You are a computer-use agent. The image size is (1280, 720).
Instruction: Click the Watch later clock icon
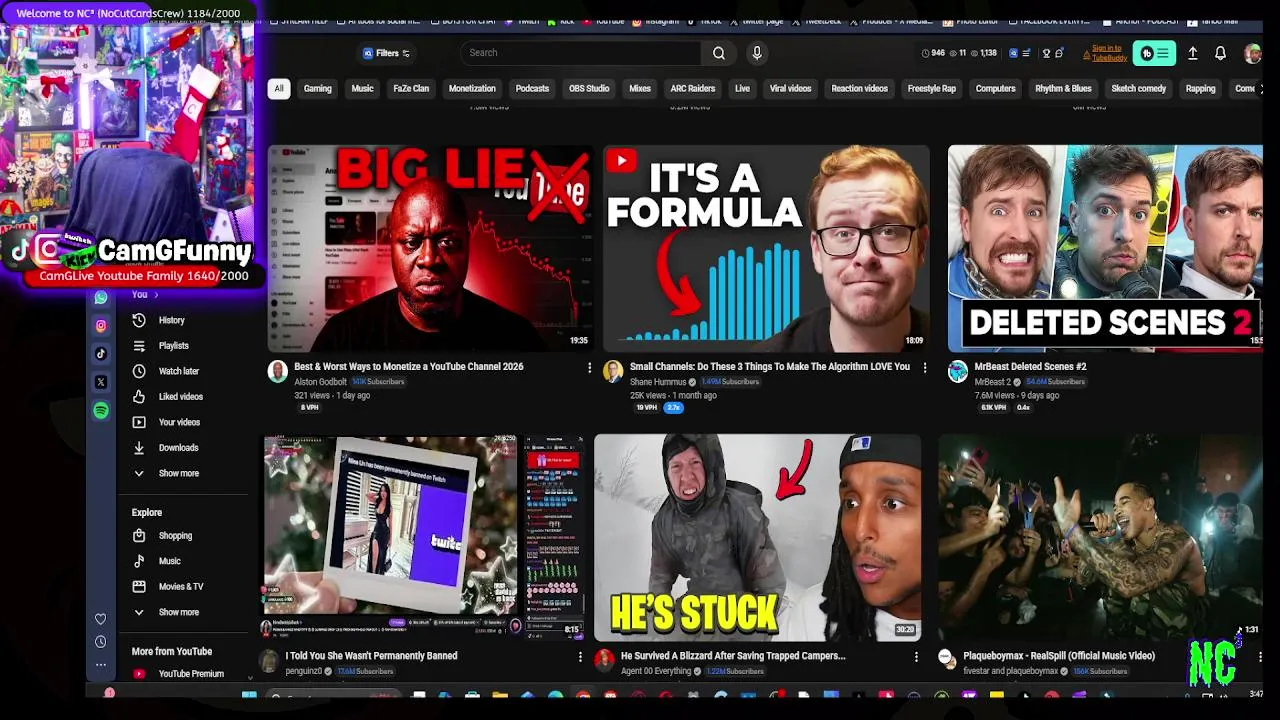pyautogui.click(x=139, y=371)
